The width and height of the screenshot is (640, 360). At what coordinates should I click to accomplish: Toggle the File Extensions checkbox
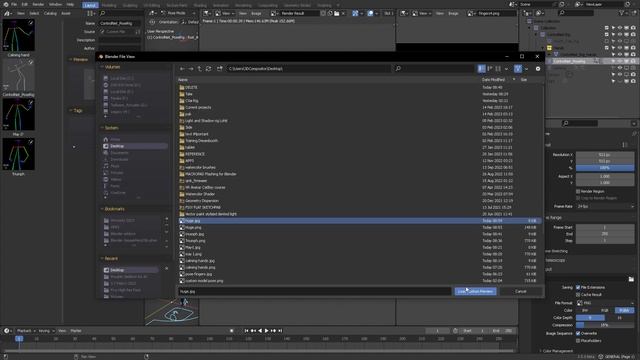[x=578, y=287]
